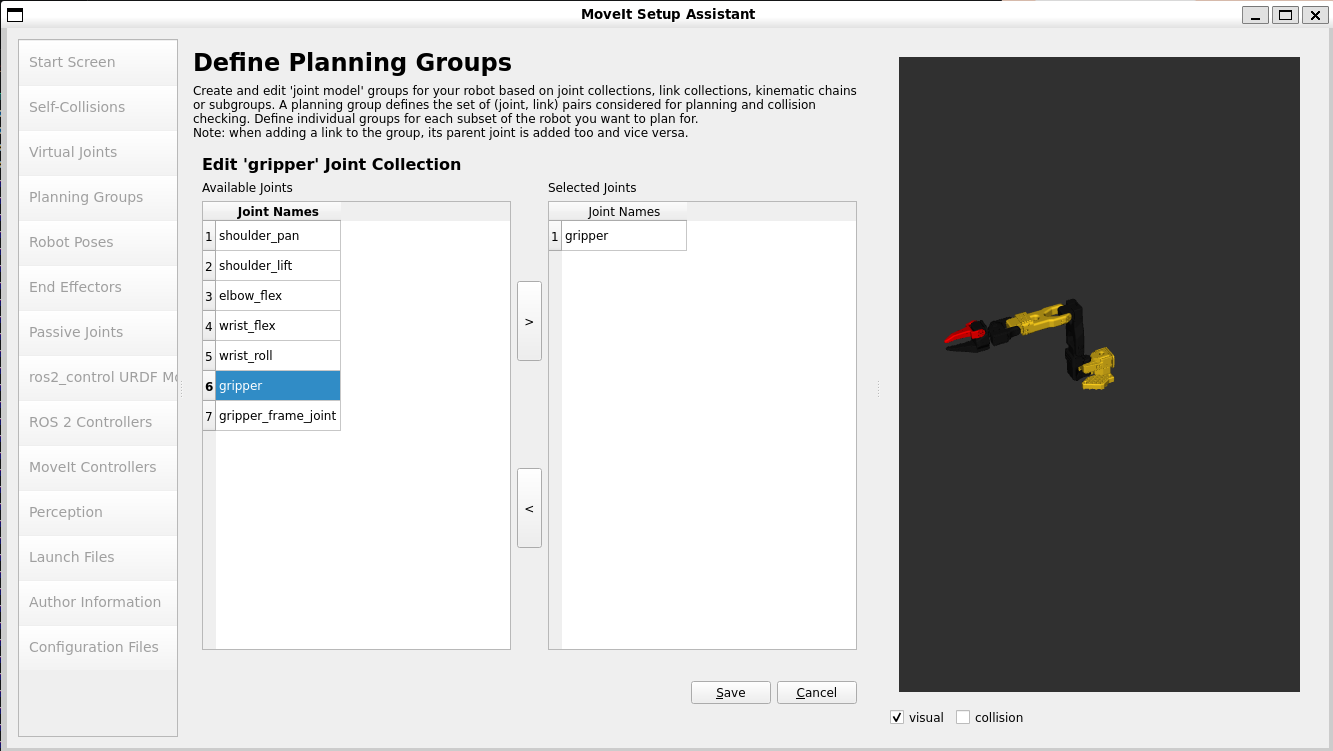
Task: Go to End Effectors step
Action: (98, 287)
